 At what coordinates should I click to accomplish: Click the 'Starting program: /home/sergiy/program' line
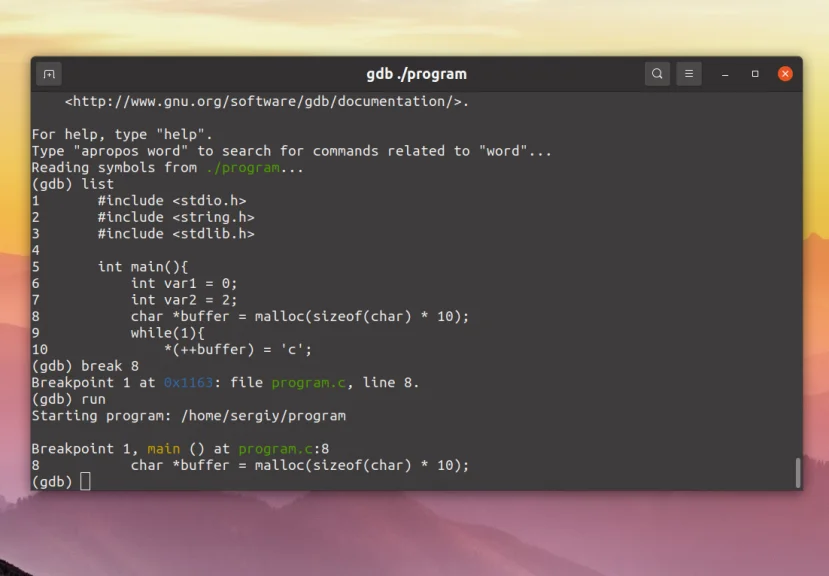(x=189, y=416)
